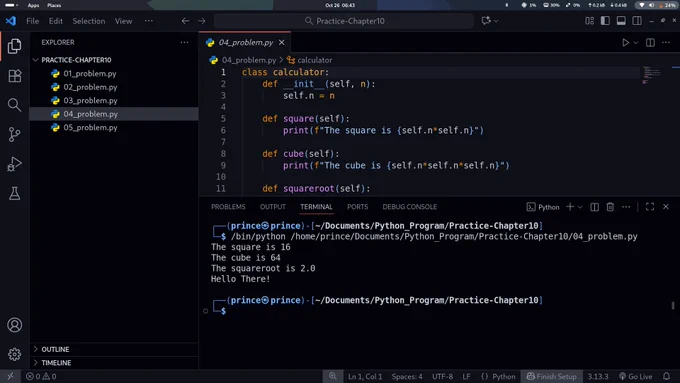Open the Run and Debug view
This screenshot has height=383, width=680.
(x=14, y=164)
